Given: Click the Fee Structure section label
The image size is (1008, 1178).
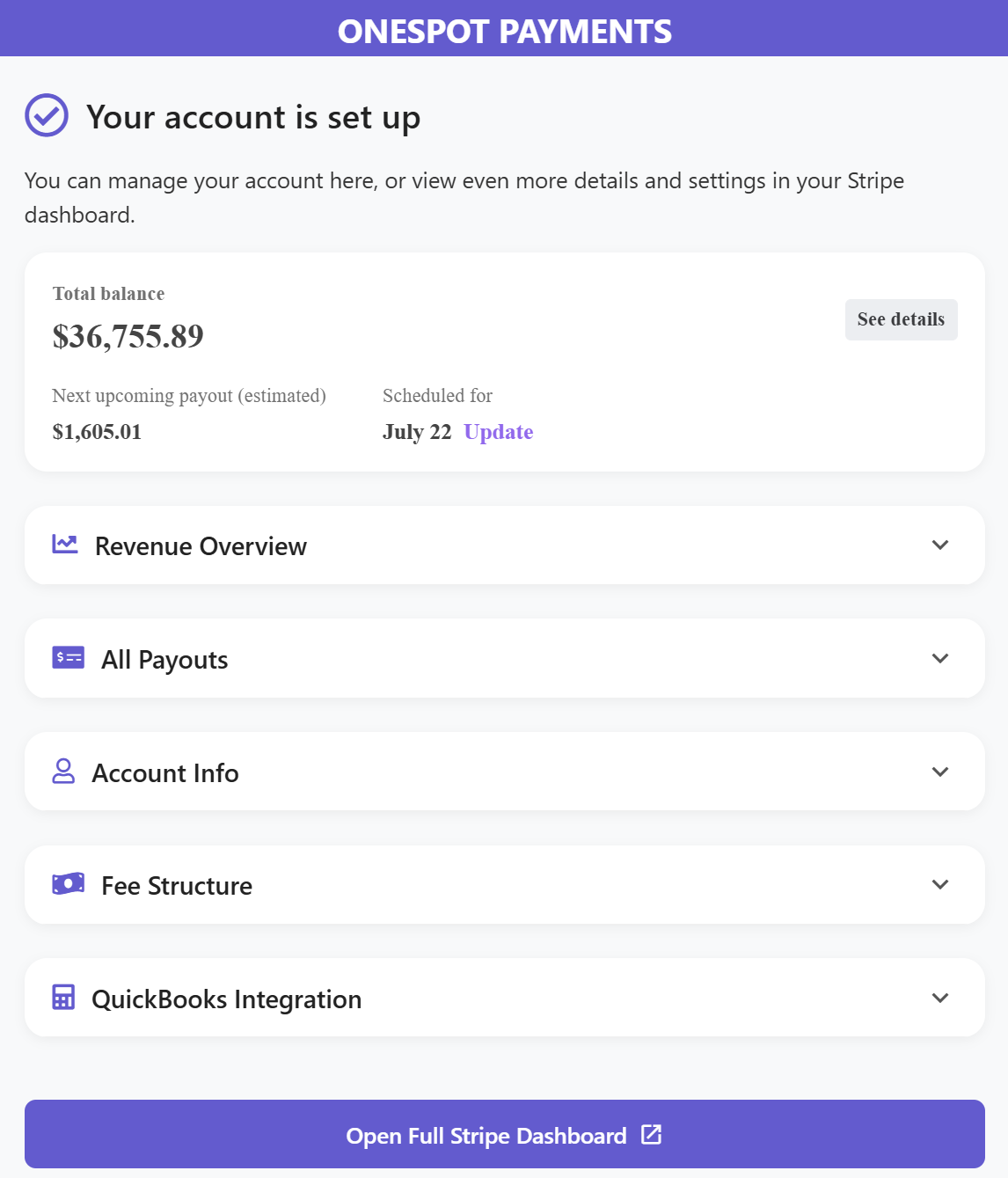Looking at the screenshot, I should pyautogui.click(x=177, y=886).
